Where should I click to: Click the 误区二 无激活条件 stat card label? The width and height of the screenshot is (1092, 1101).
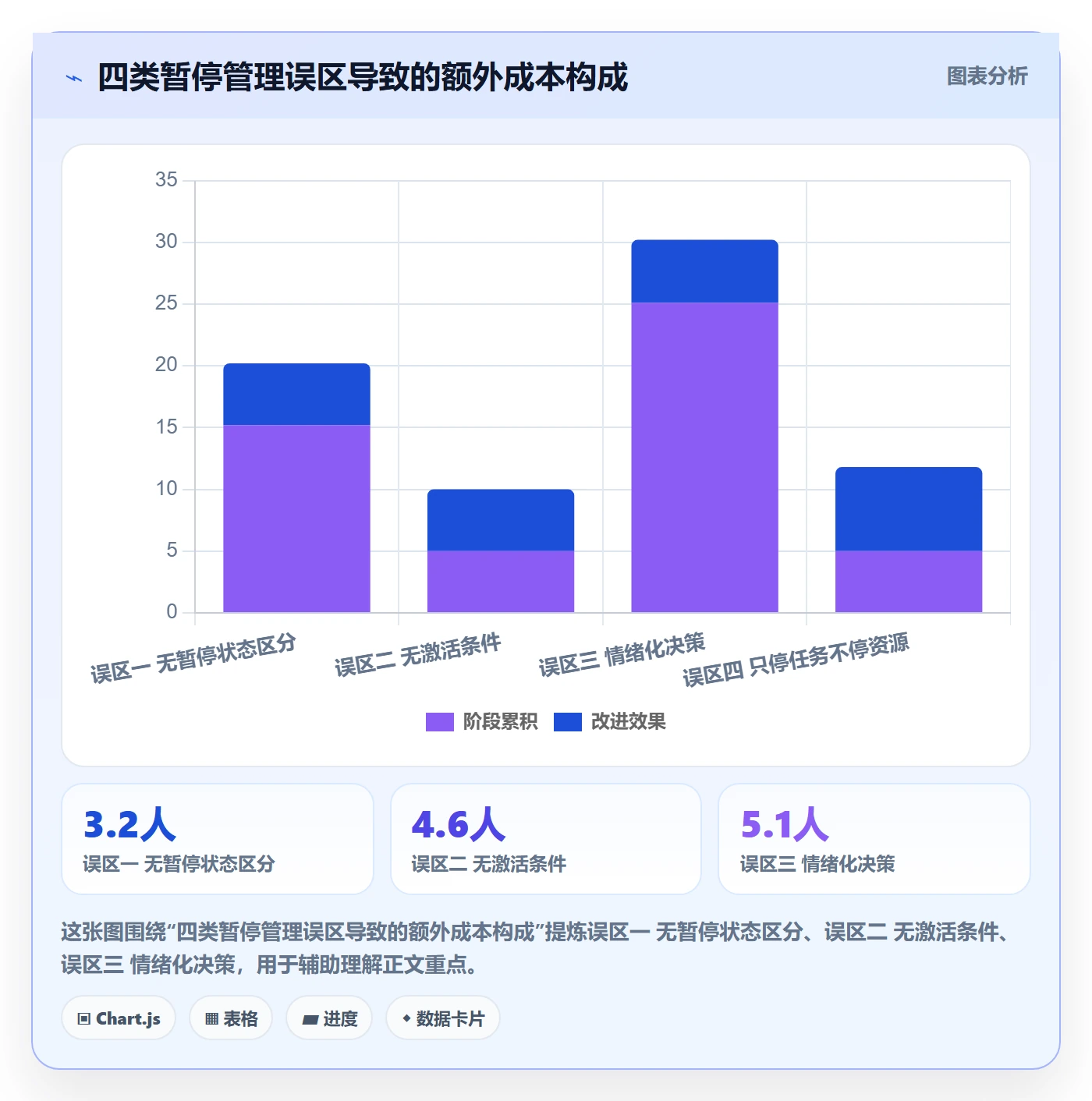pos(489,864)
